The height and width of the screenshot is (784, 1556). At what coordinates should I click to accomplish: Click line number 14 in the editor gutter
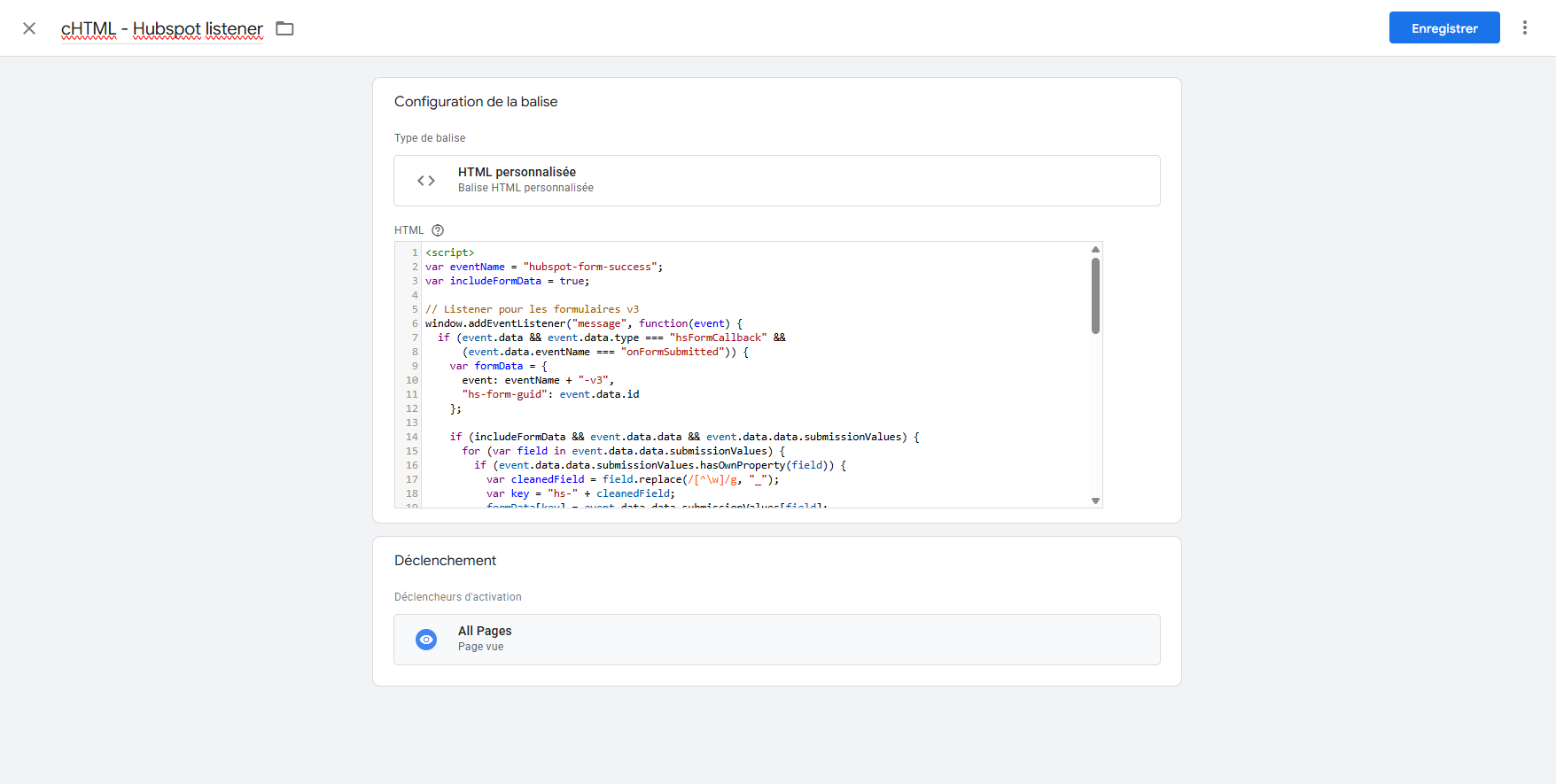[412, 437]
